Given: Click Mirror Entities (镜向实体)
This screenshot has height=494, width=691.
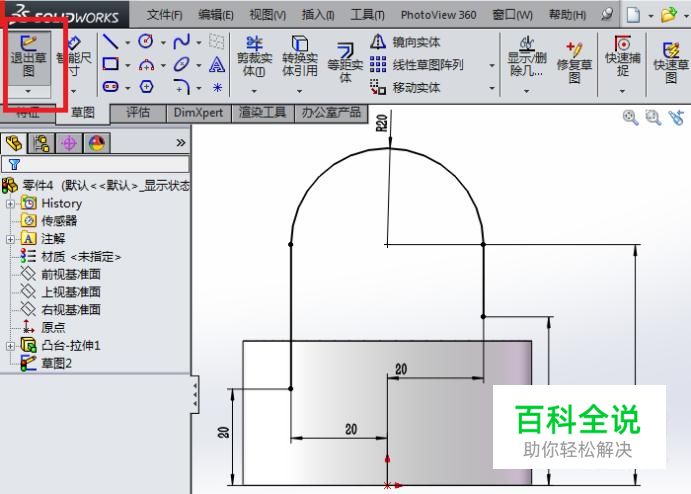Looking at the screenshot, I should (x=405, y=42).
